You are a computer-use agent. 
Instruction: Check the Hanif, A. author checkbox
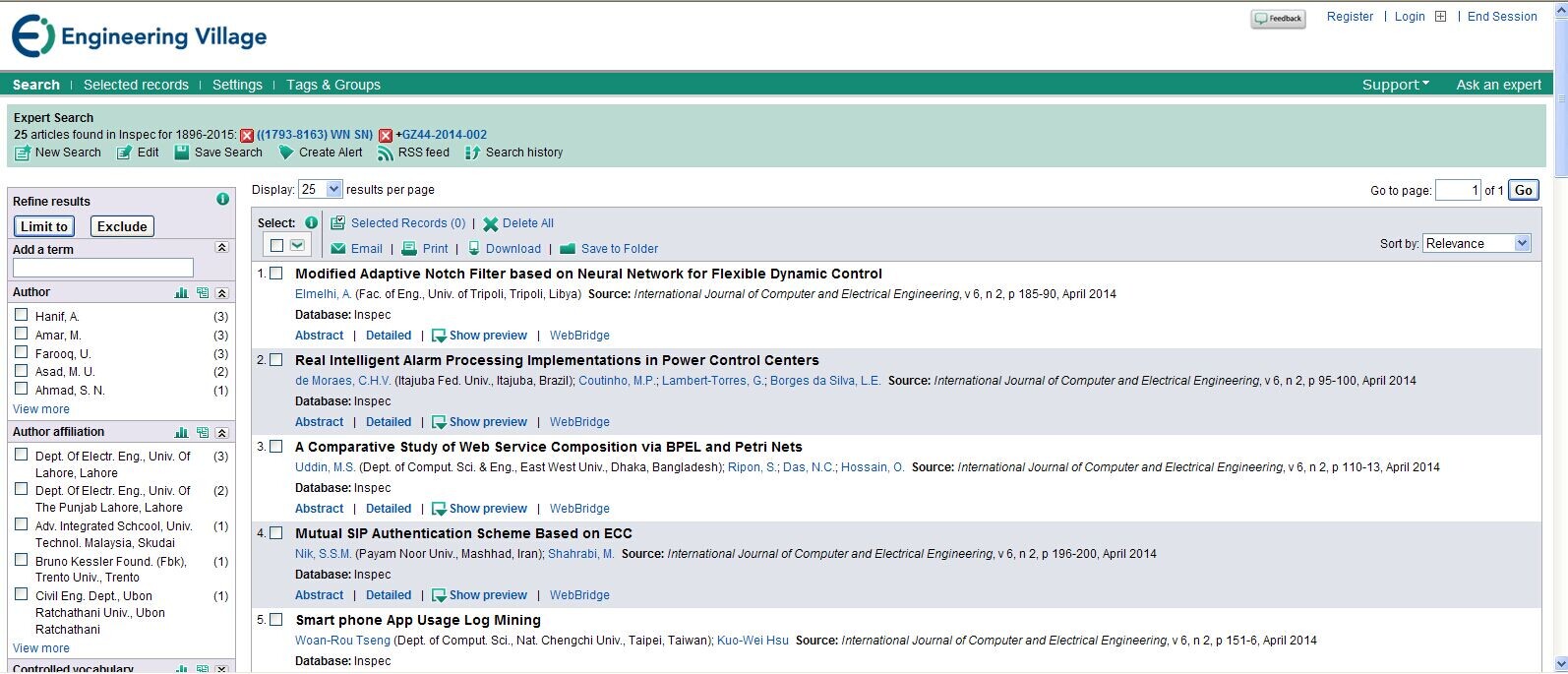click(22, 315)
